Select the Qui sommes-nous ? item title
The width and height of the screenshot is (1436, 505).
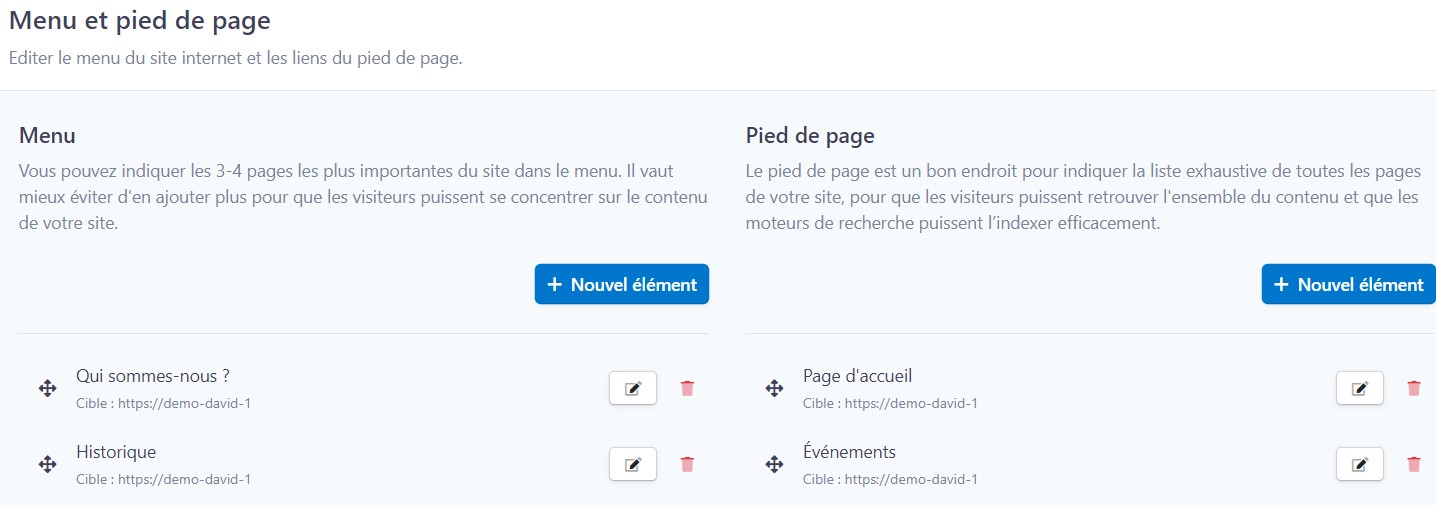click(x=153, y=376)
